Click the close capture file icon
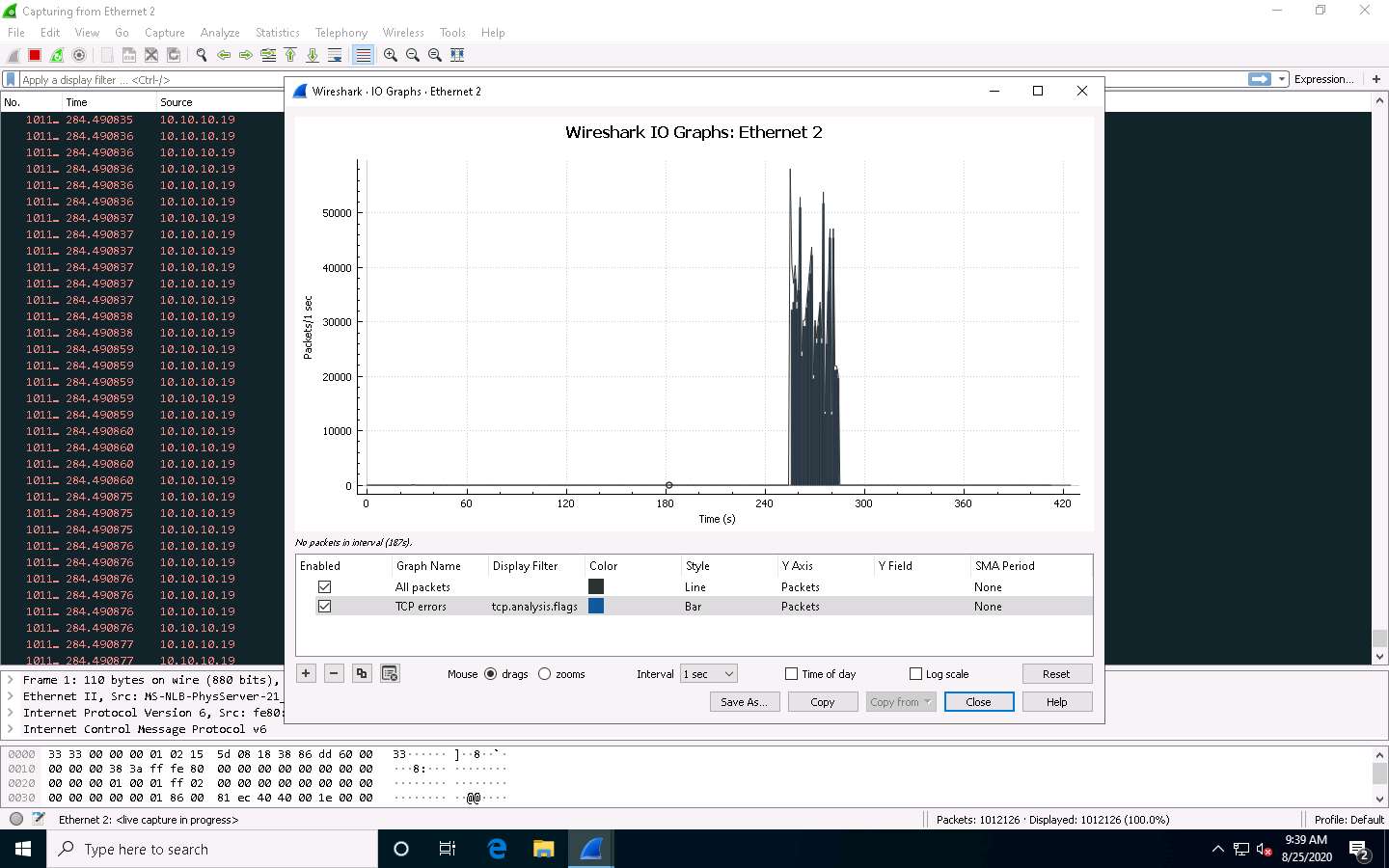The height and width of the screenshot is (868, 1389). (151, 55)
